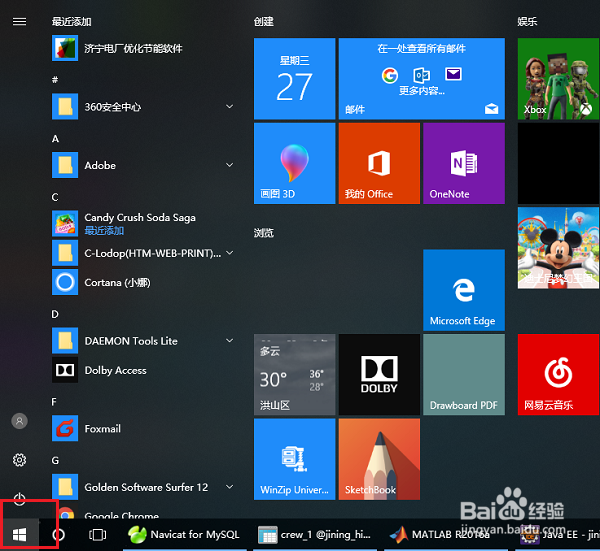Image resolution: width=600 pixels, height=551 pixels.
Task: Click the Windows Start button
Action: tap(19, 535)
